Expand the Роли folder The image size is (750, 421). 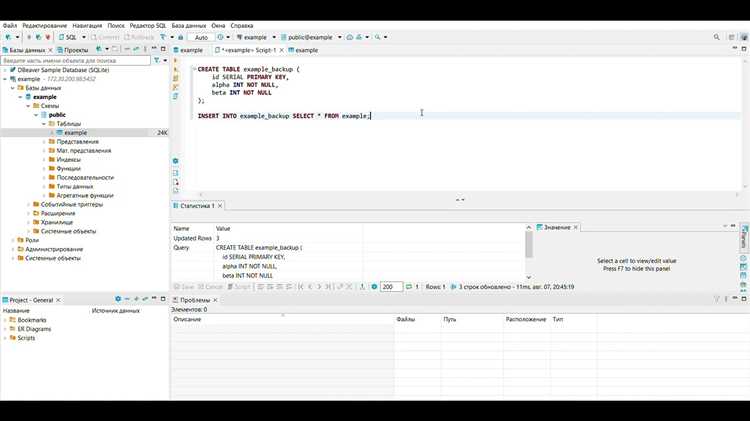[13, 240]
